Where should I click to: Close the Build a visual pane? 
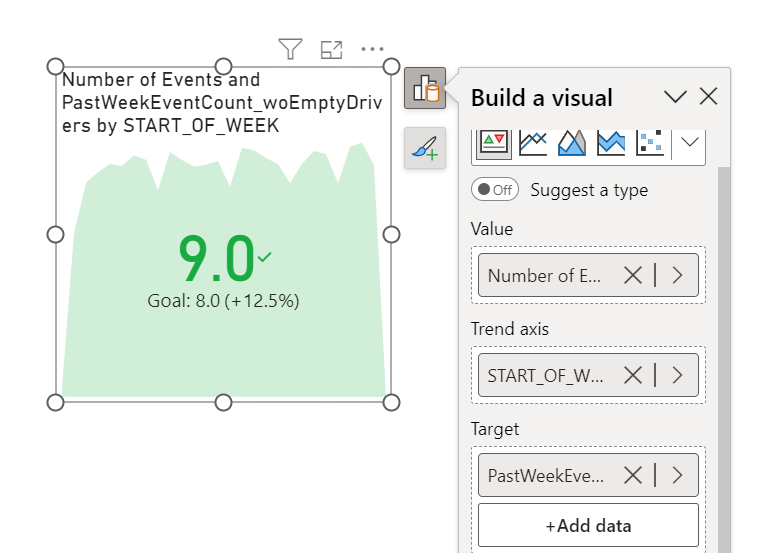[x=708, y=96]
